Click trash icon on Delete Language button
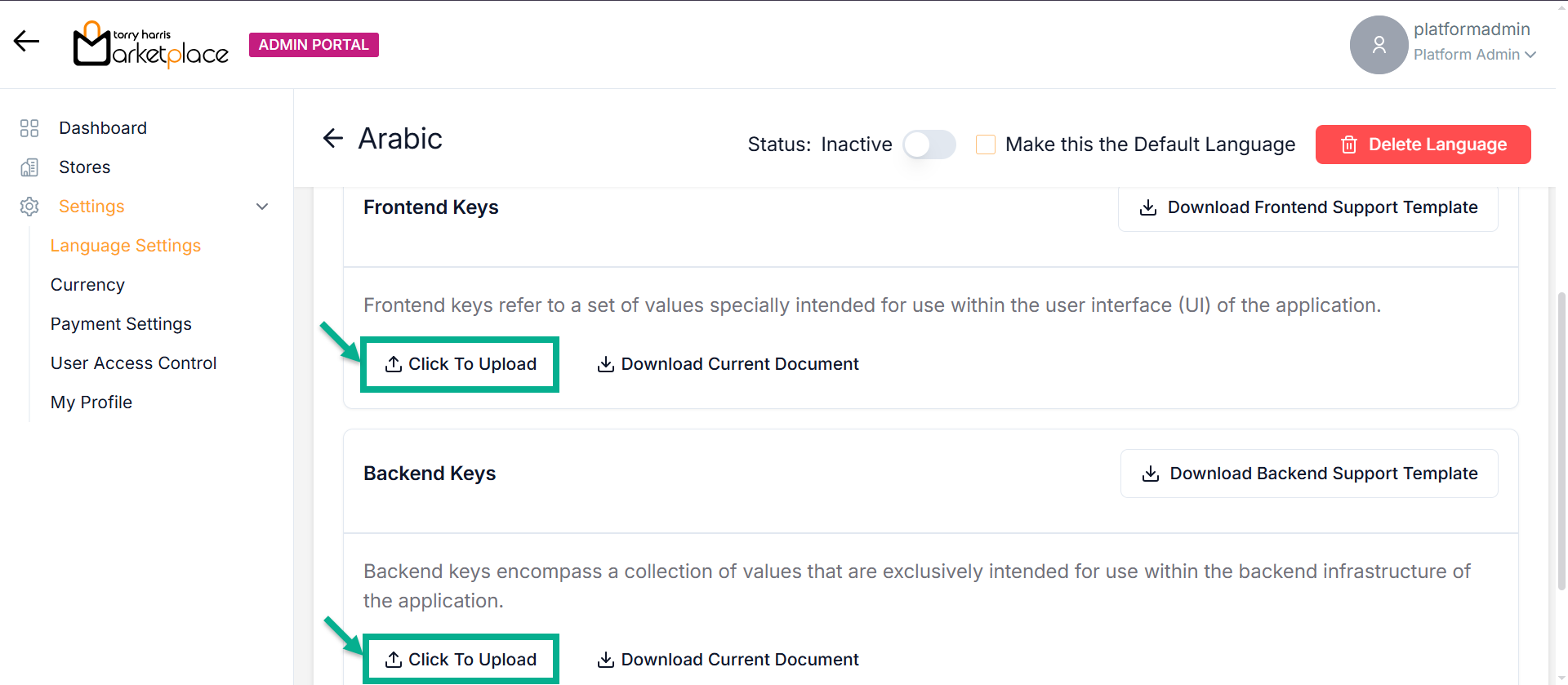1568x685 pixels. [x=1349, y=145]
